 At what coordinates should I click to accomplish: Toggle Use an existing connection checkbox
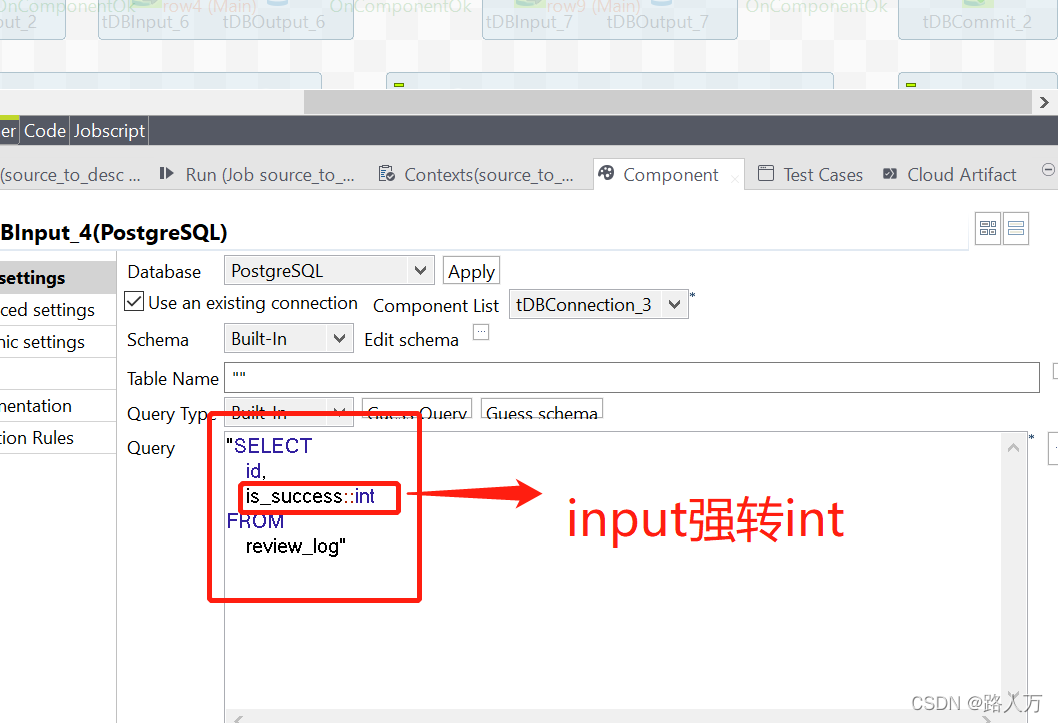tap(134, 301)
